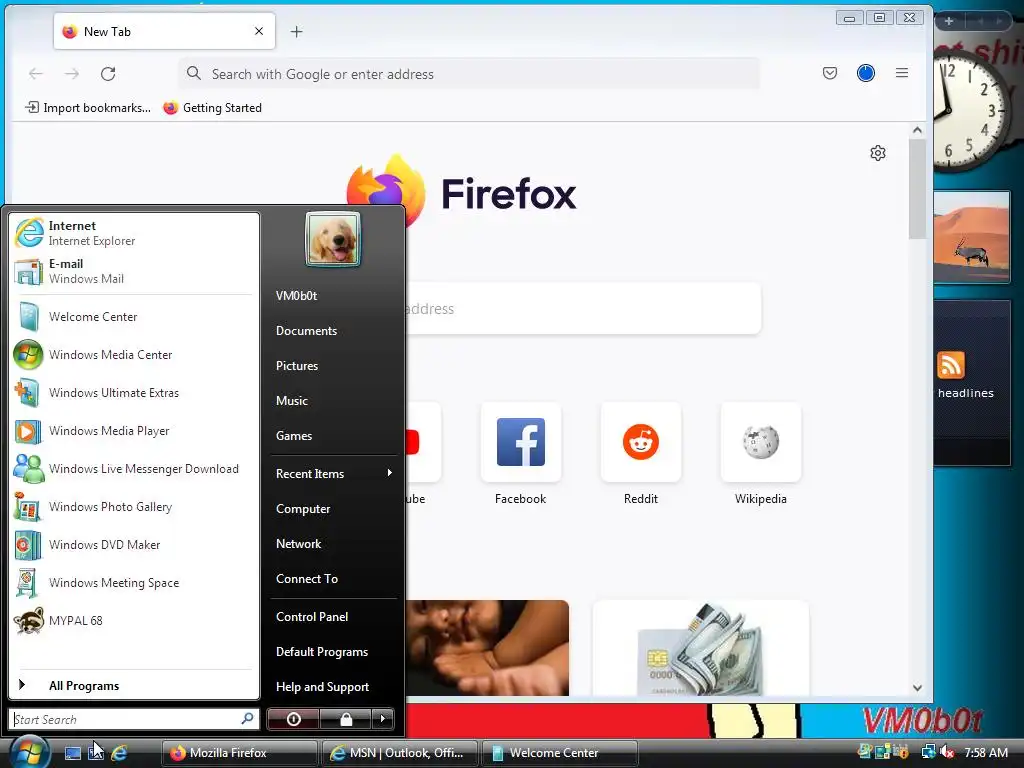
Task: Open a new Firefox tab with plus
Action: click(x=296, y=31)
